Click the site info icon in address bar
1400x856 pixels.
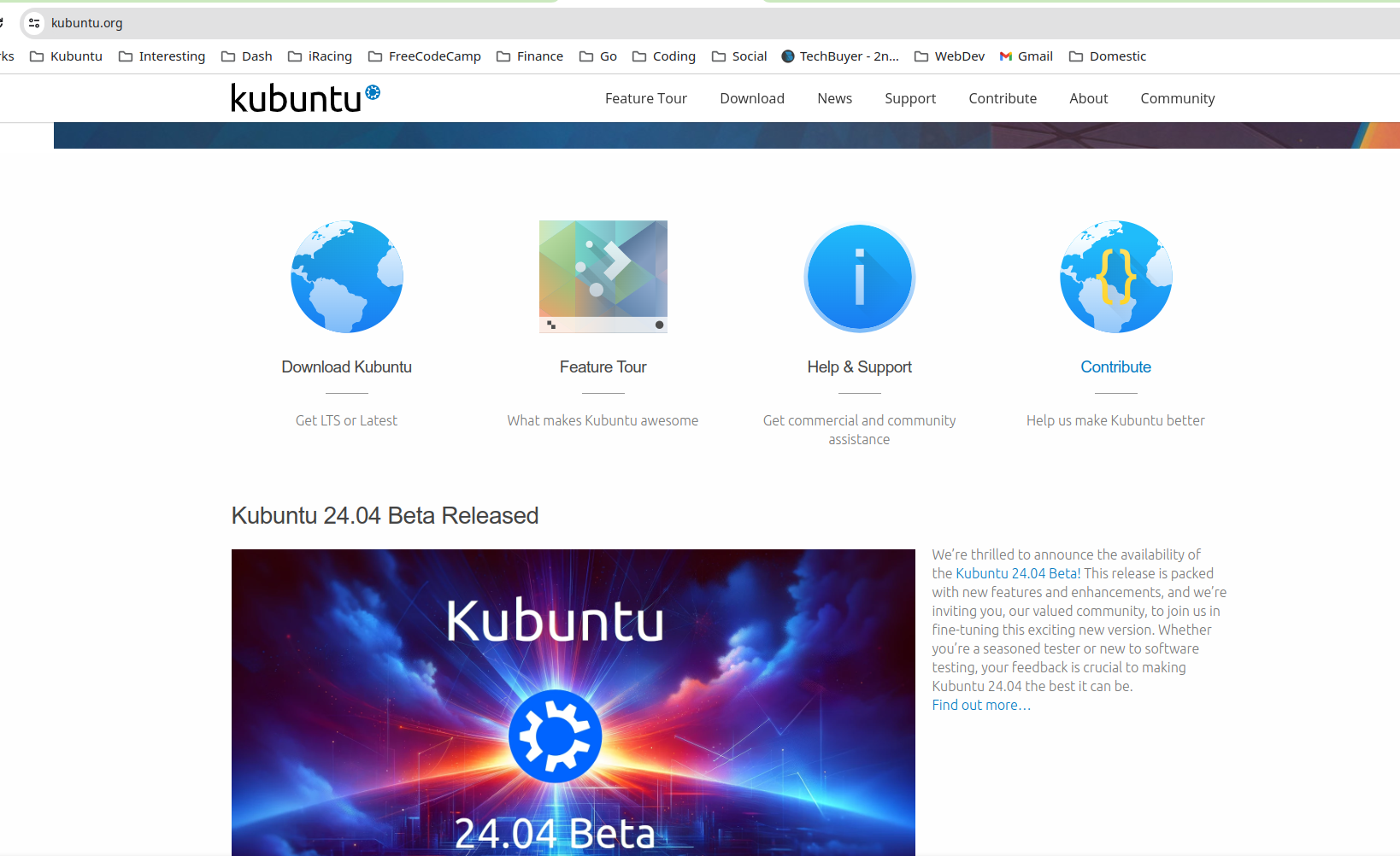34,23
